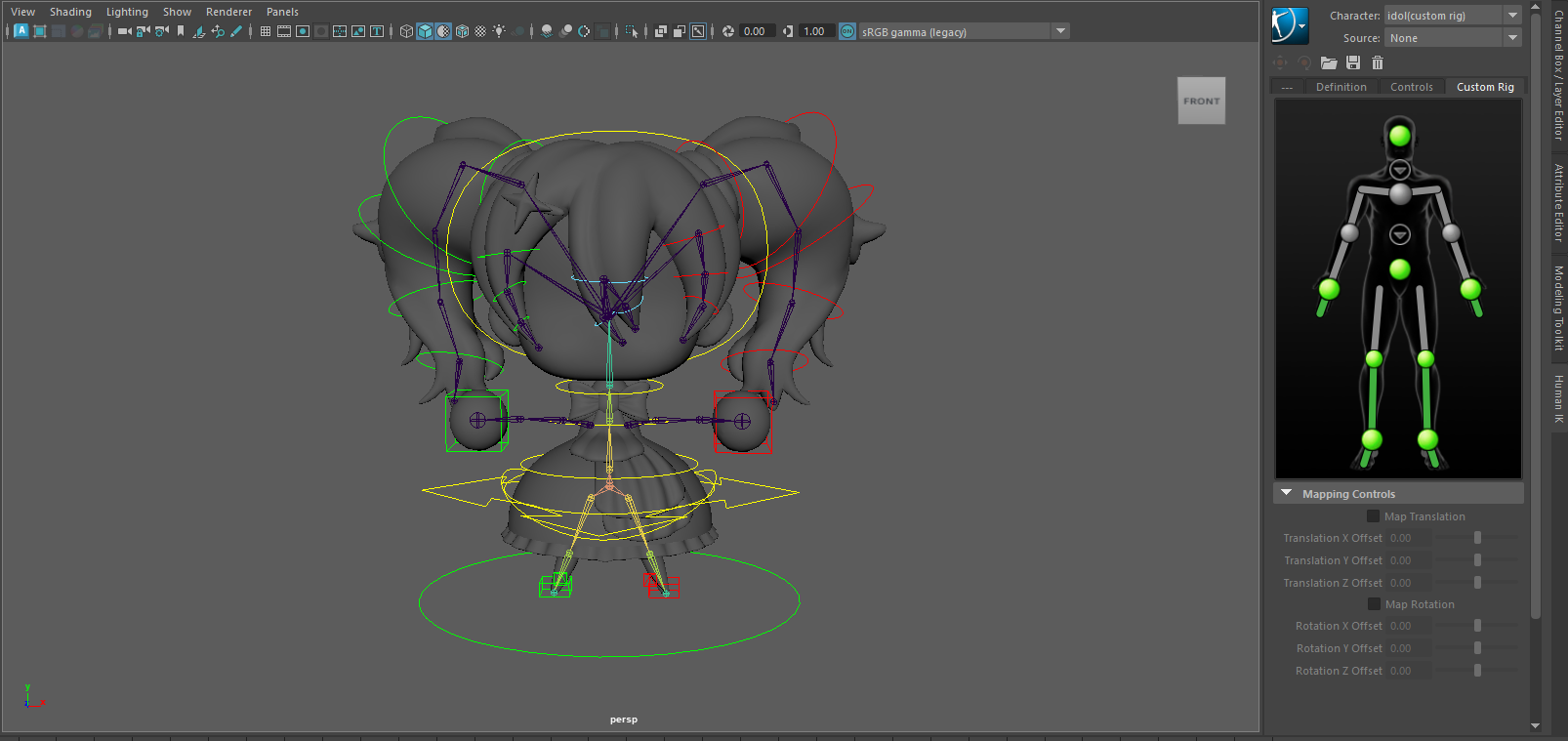This screenshot has width=1568, height=741.
Task: Open the Attribute Editor side tab
Action: tap(1559, 203)
